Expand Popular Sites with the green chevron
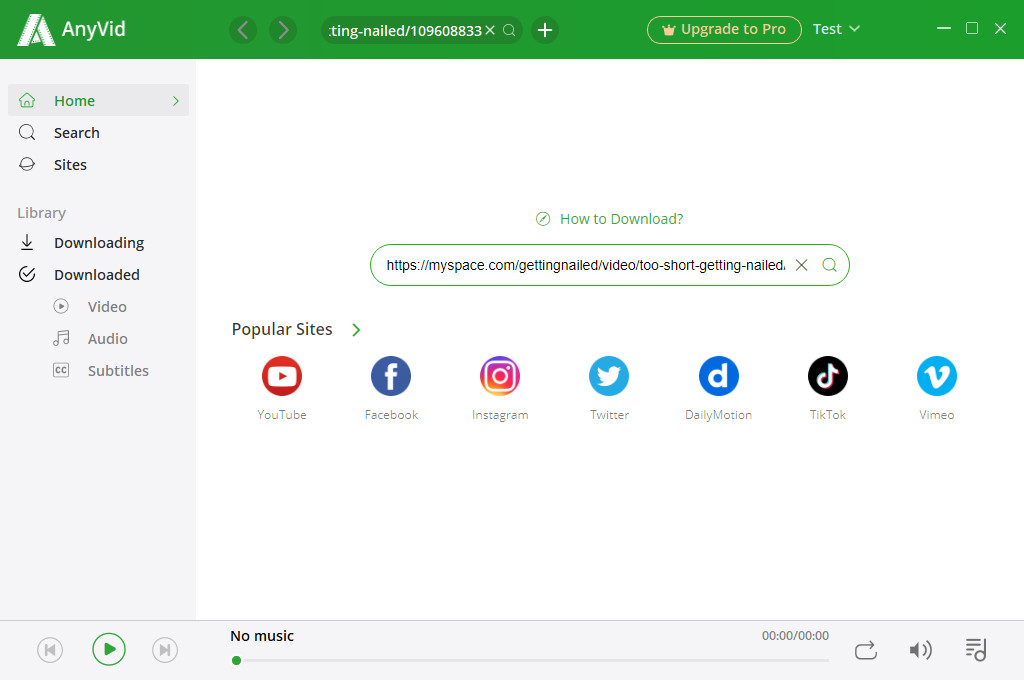1024x680 pixels. [x=356, y=330]
